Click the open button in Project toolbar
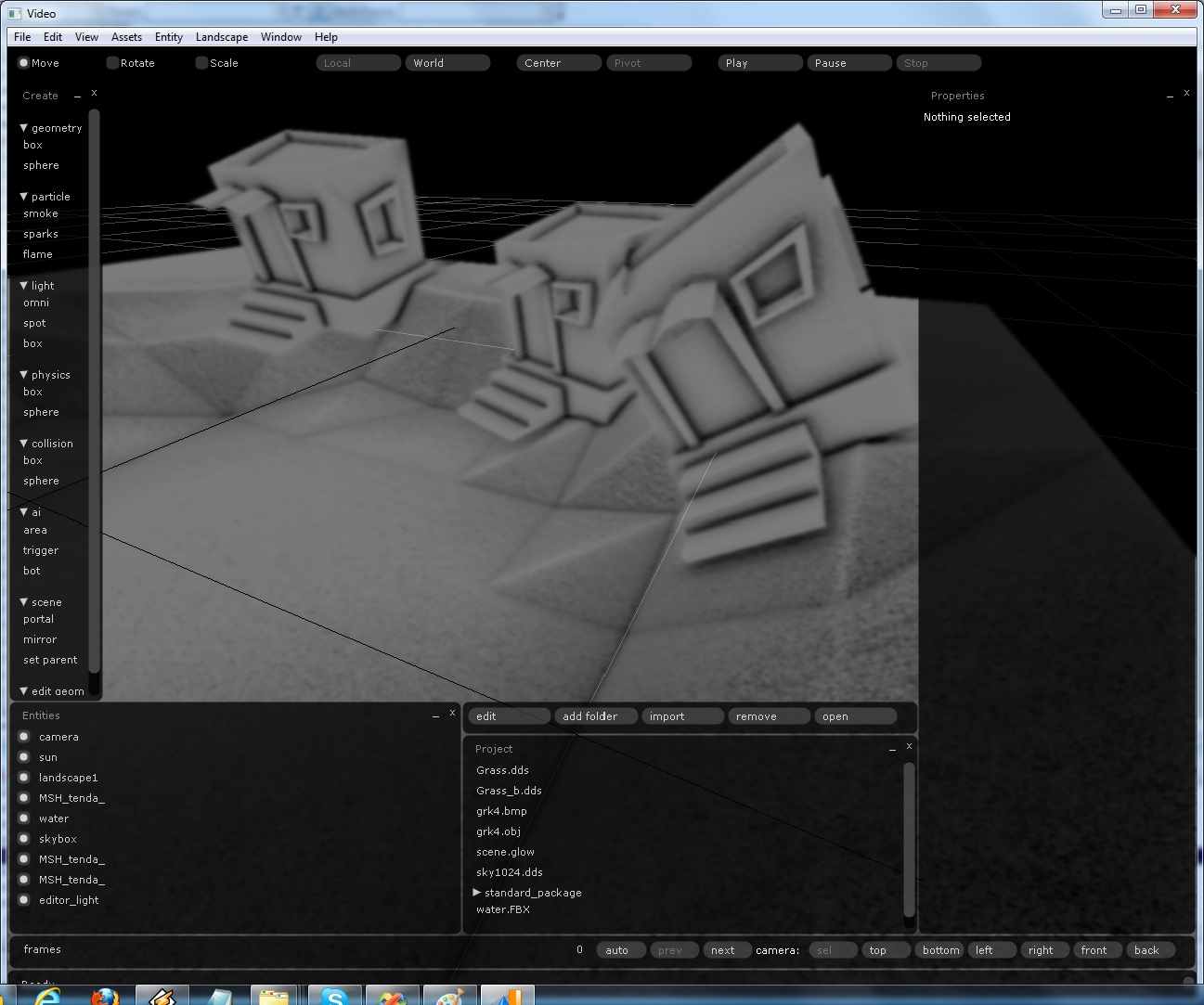Screen dimensions: 1204x1005 coord(856,716)
